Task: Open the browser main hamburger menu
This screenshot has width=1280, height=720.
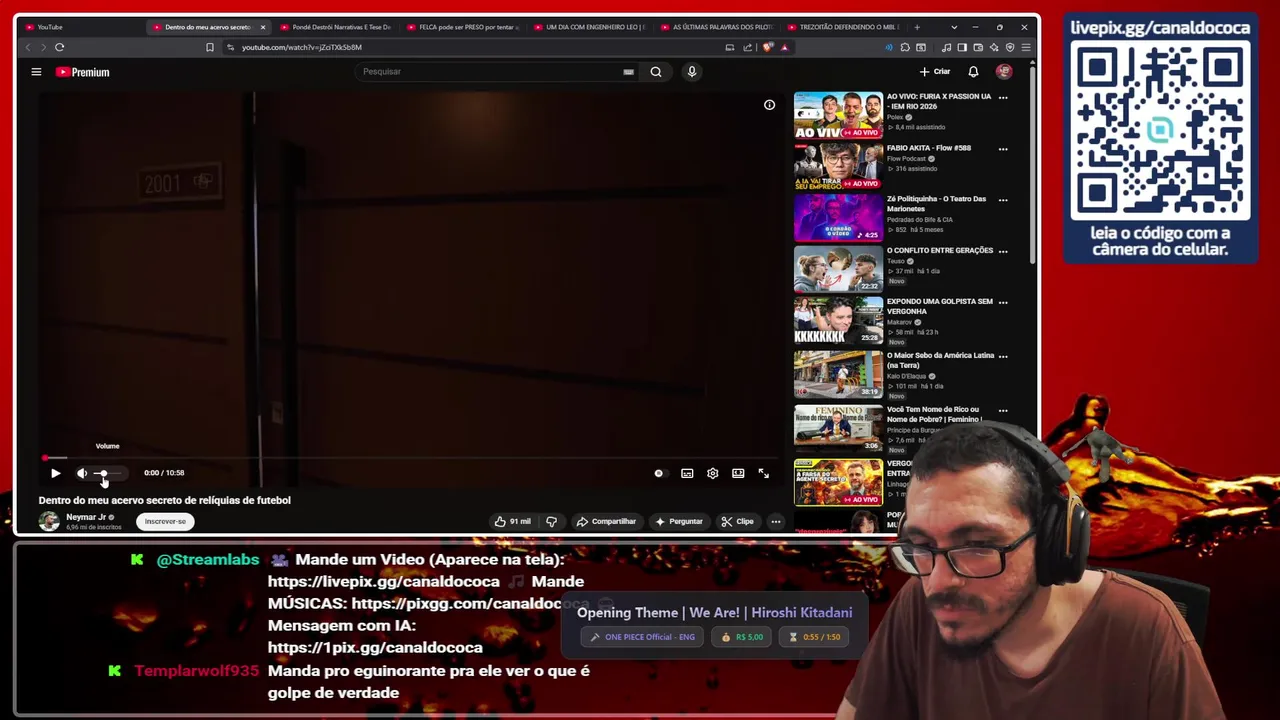Action: (1026, 47)
